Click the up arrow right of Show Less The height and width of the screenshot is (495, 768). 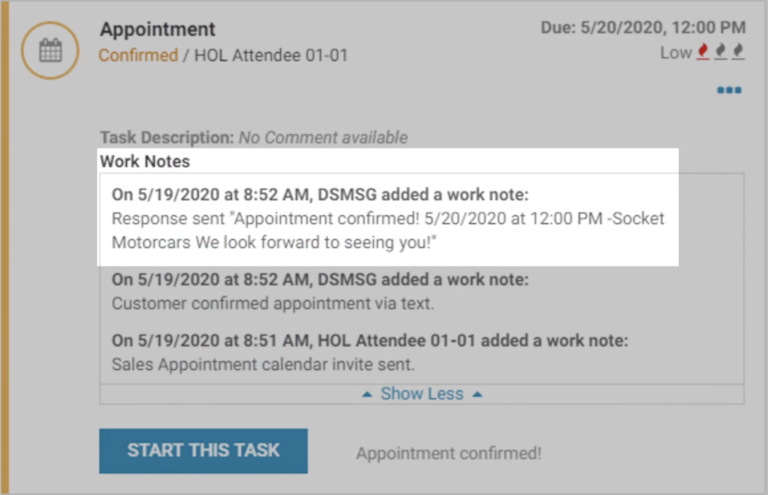click(477, 394)
